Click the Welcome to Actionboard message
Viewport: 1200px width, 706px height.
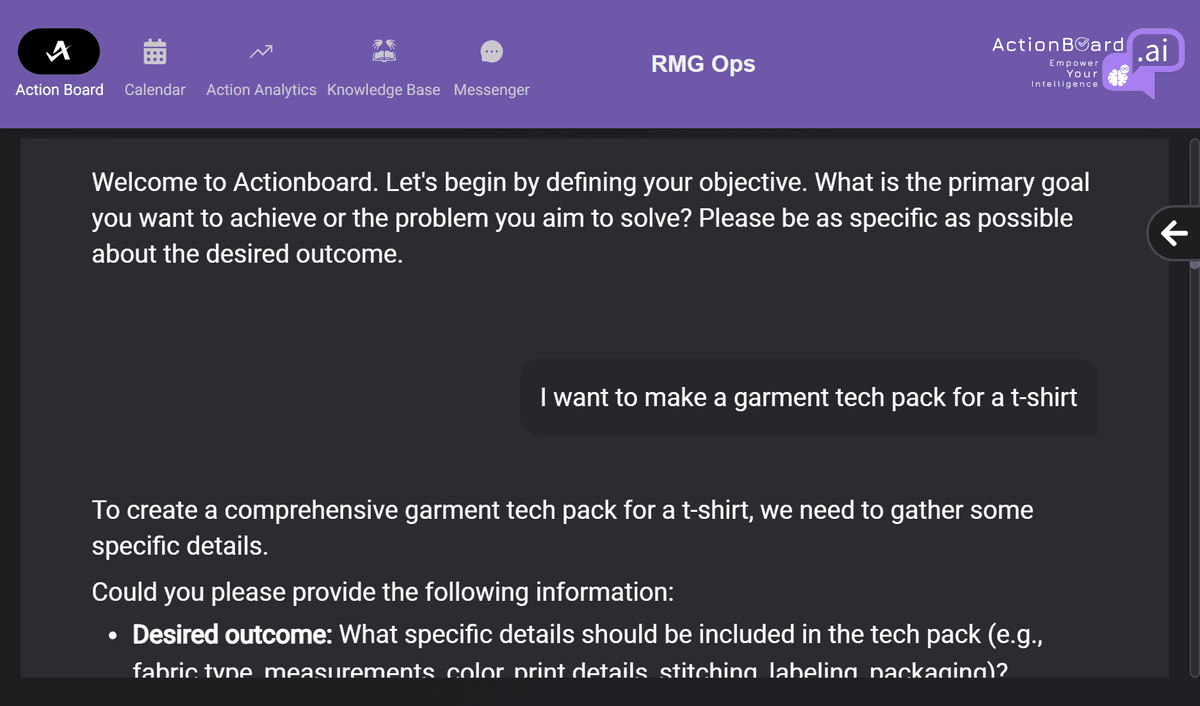(x=591, y=218)
